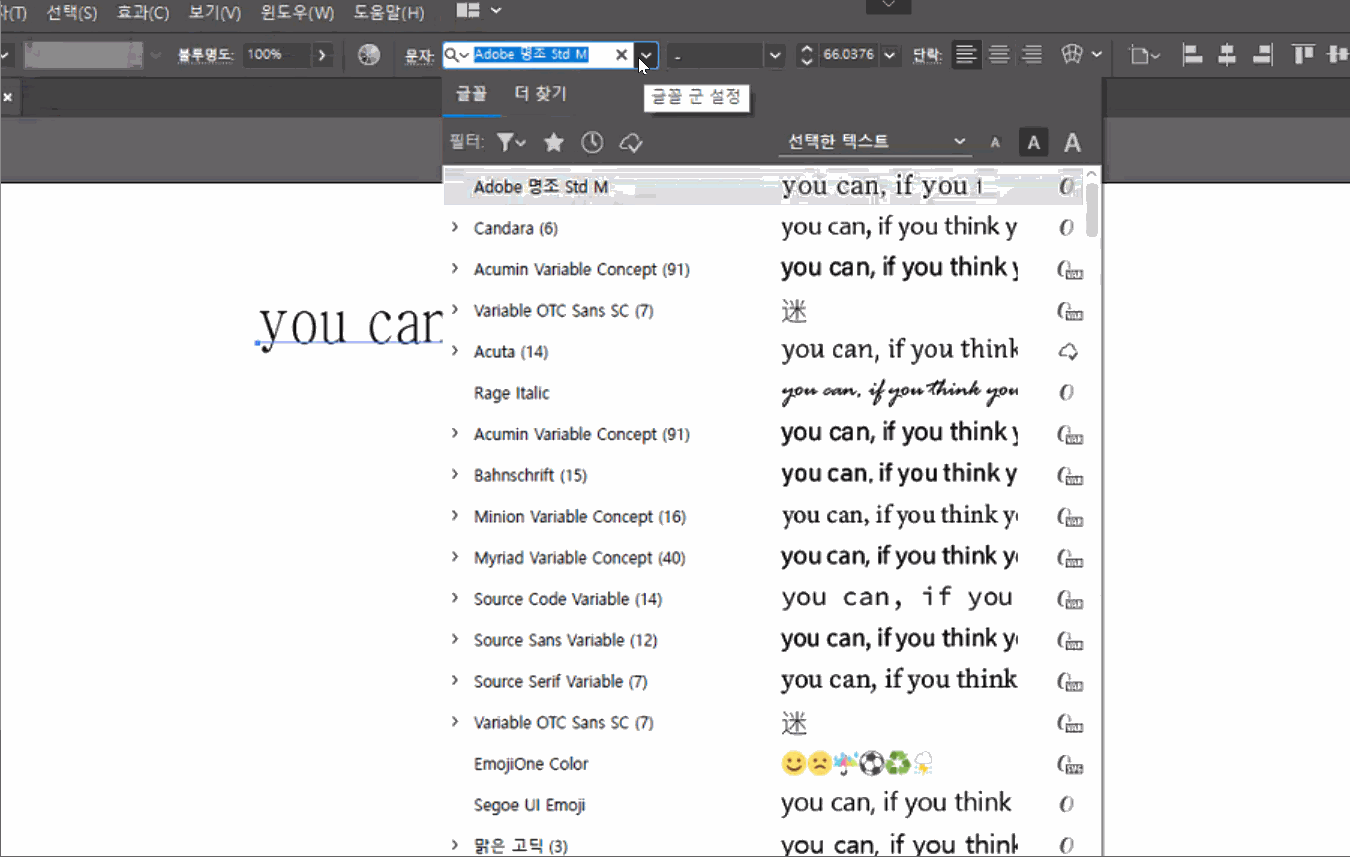1350x857 pixels.
Task: Center align the paragraph text
Action: click(998, 55)
